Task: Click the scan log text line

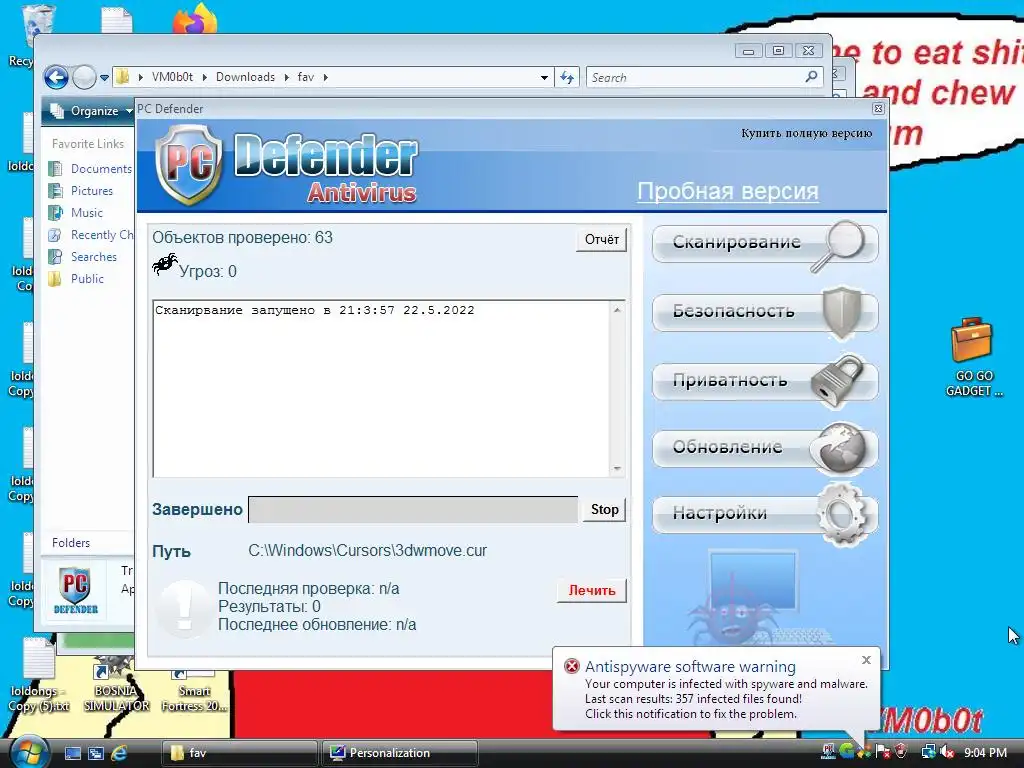Action: tap(315, 310)
